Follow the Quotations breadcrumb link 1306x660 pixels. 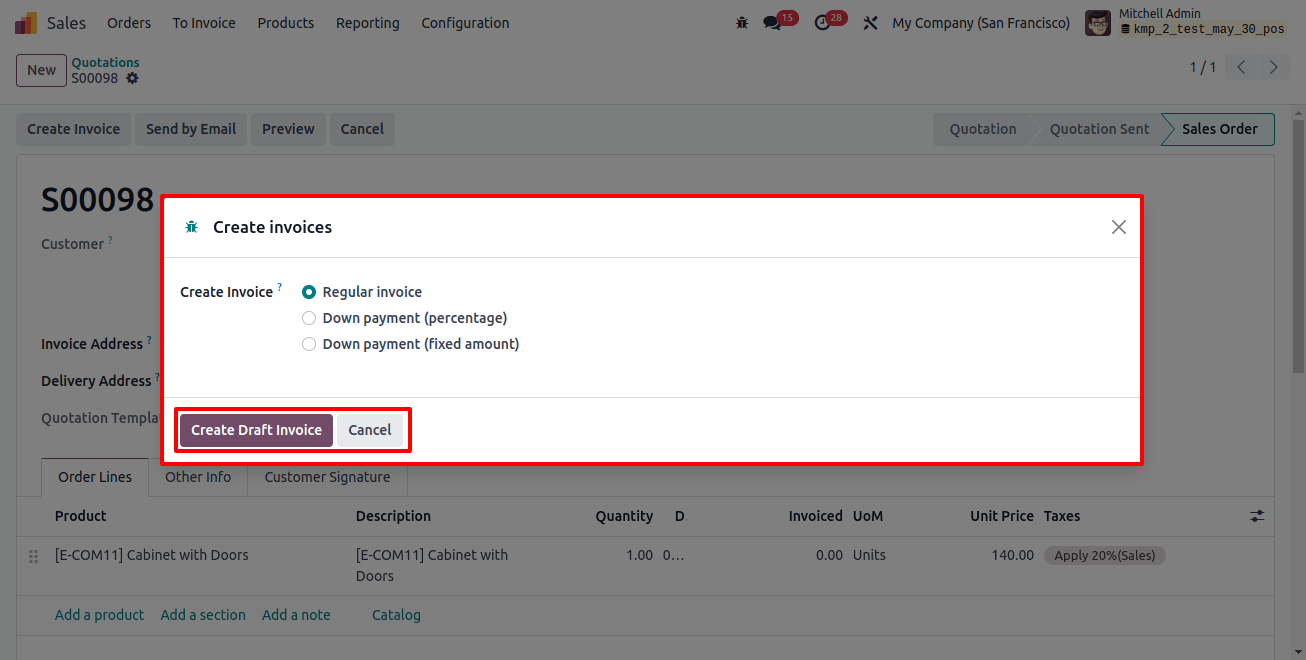[x=105, y=62]
